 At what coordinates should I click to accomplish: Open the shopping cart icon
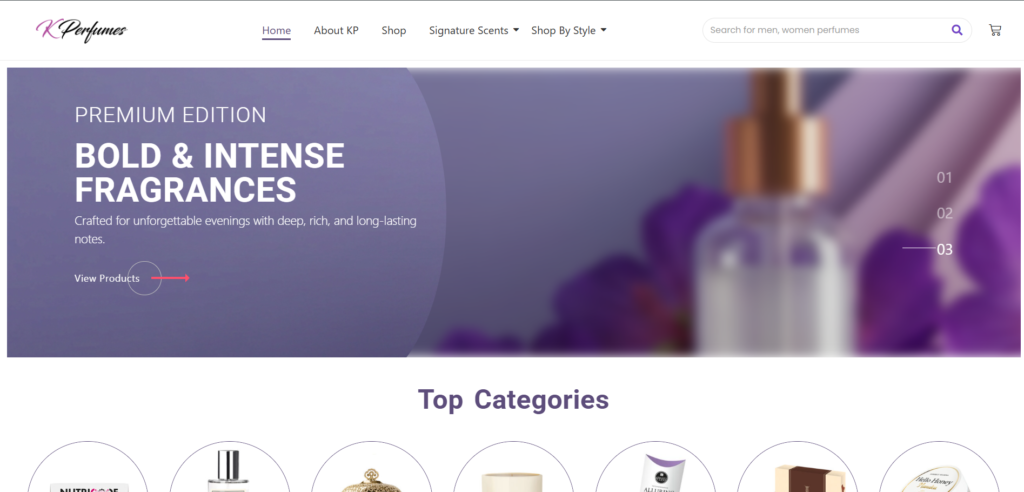pos(995,30)
